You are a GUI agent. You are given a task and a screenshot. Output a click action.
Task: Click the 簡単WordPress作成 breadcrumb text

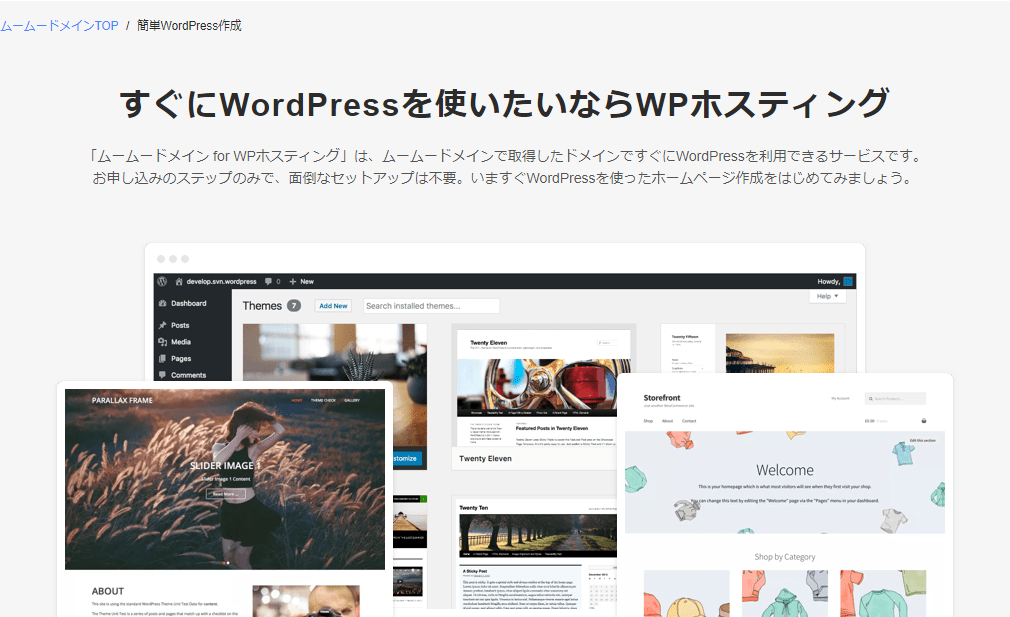coord(189,26)
